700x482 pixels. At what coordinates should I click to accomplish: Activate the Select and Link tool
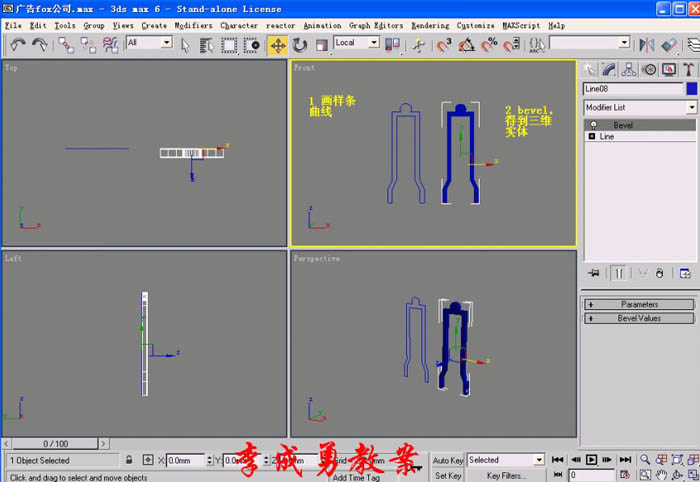coord(66,45)
